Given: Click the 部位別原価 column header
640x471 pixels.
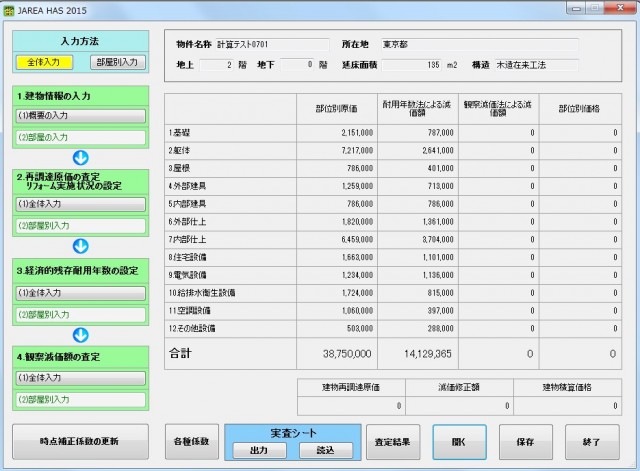Looking at the screenshot, I should (x=337, y=109).
